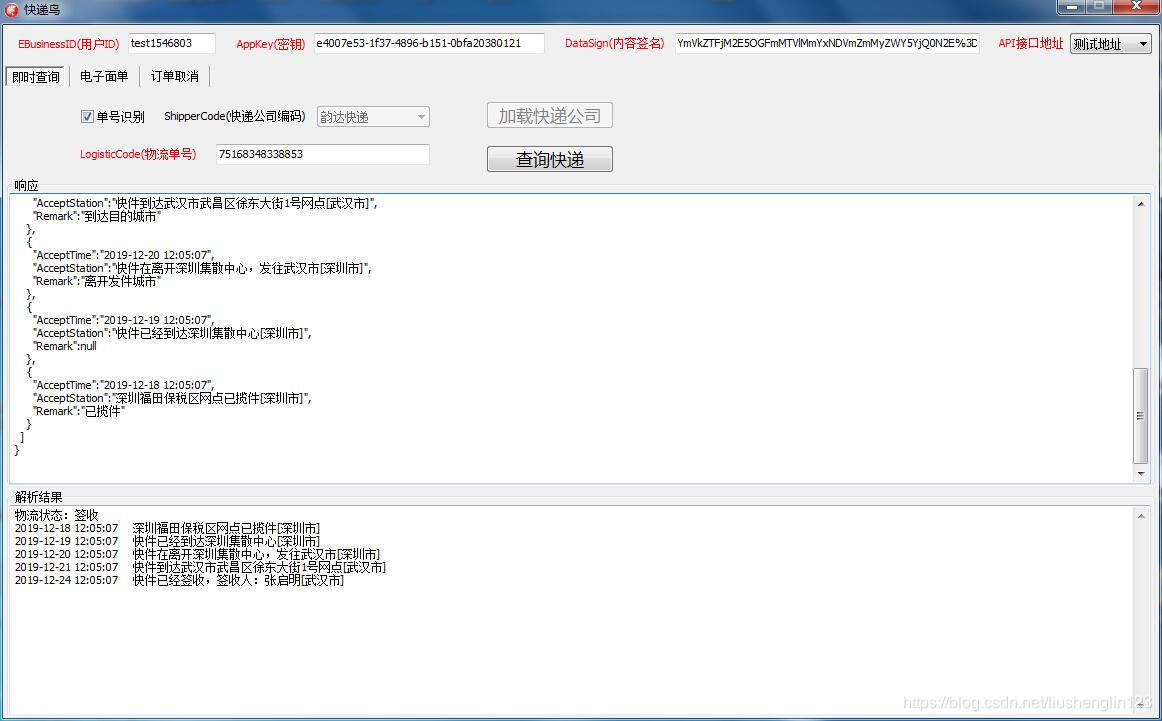Click the "Remark":"离开发件城市" line
Screen dimensions: 1162x721
coord(96,282)
